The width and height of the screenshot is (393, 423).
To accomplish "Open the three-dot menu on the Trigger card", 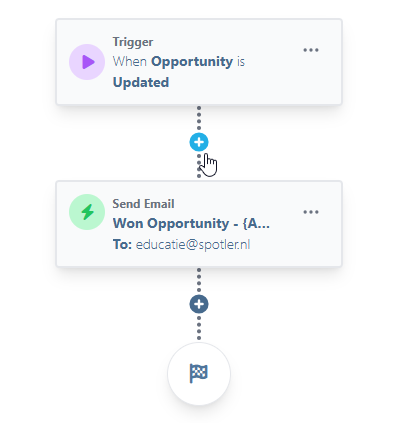I will click(x=311, y=50).
